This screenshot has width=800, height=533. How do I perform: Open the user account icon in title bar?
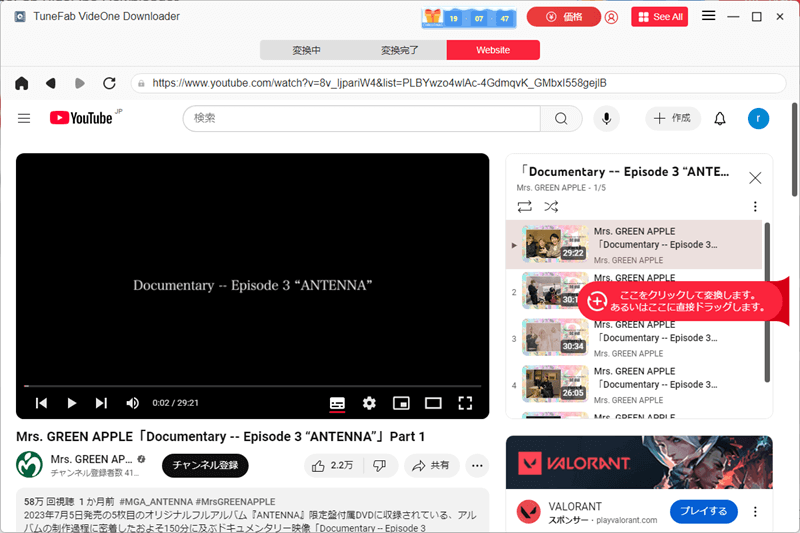611,17
